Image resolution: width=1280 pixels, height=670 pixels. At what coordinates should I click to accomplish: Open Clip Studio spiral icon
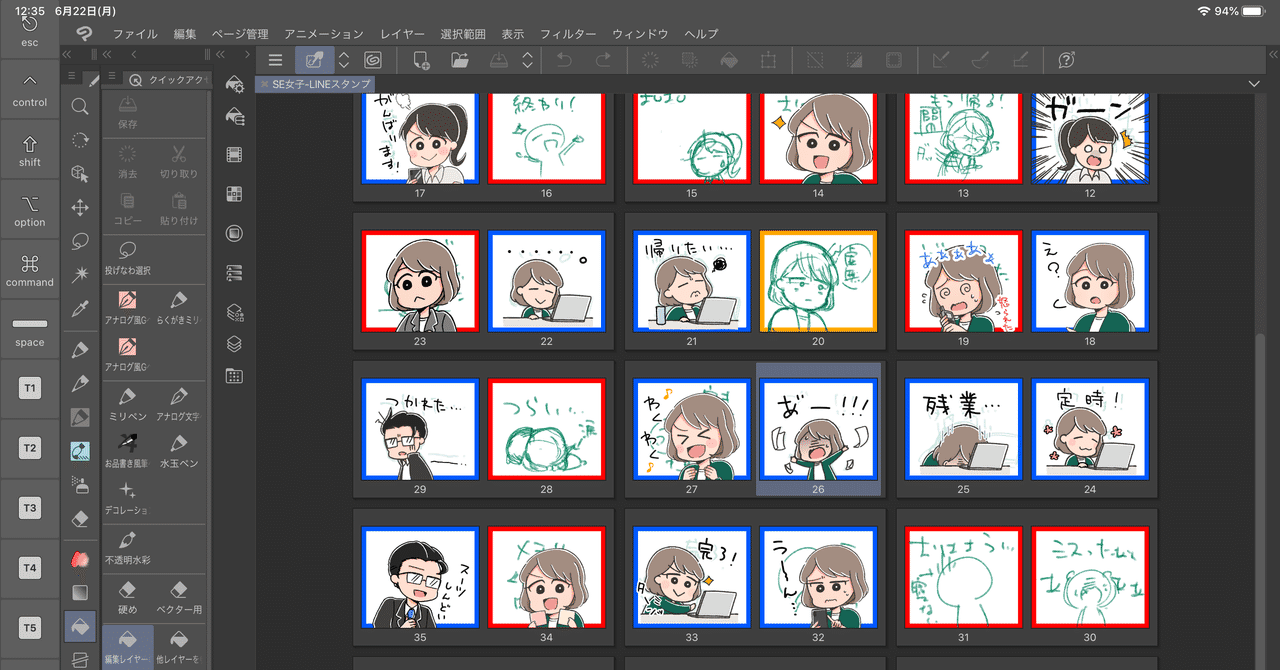(372, 60)
